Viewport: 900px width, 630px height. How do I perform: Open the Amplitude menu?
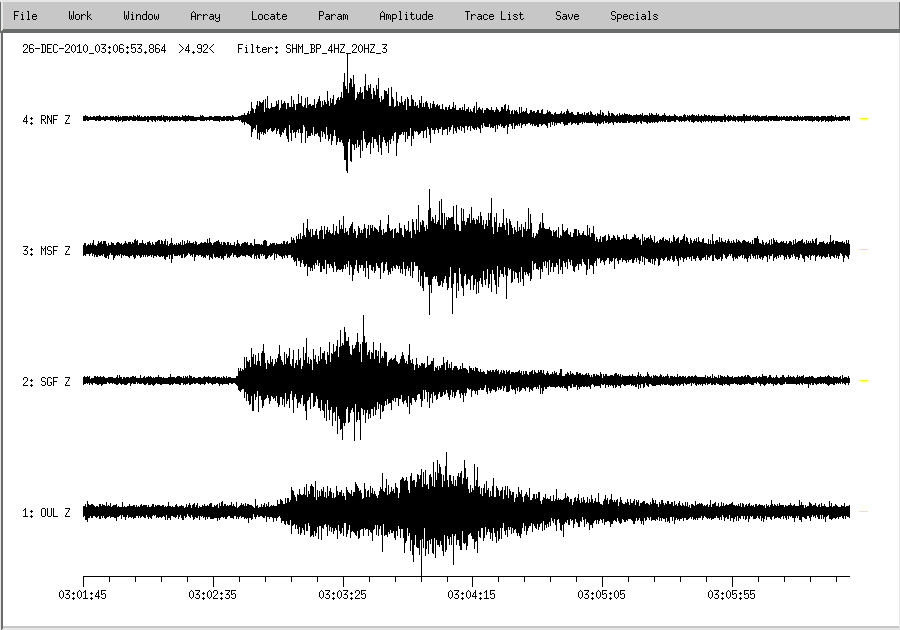[x=406, y=16]
